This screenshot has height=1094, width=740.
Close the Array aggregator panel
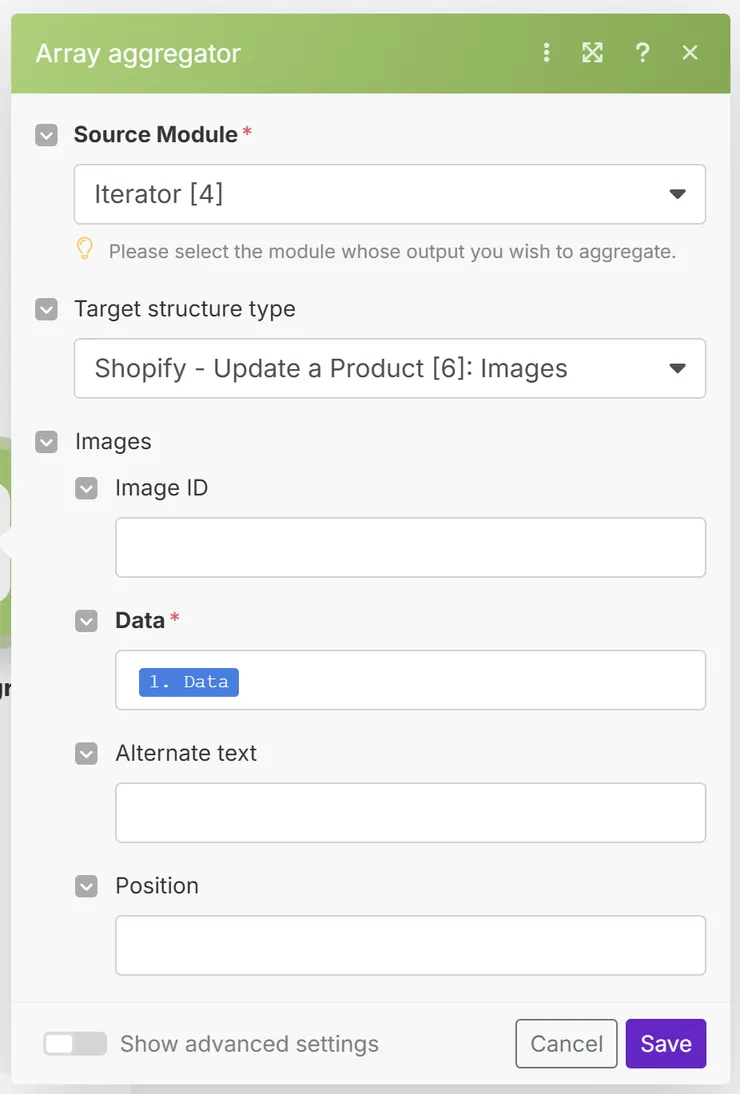(x=690, y=53)
